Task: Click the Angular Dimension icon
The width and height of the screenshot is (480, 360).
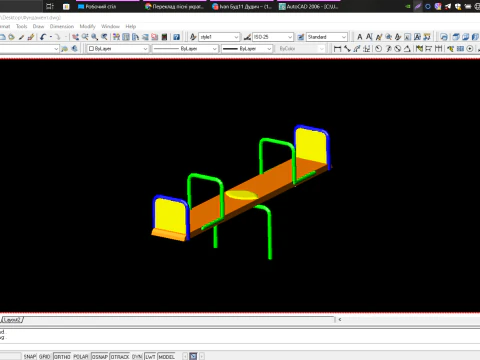Action: pyautogui.click(x=407, y=49)
